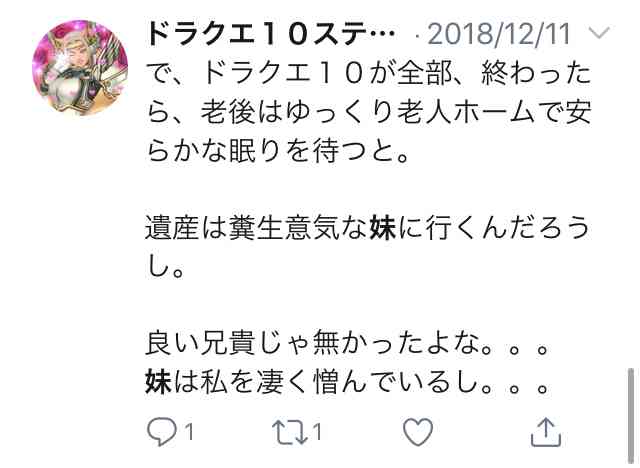
Task: Open the ドラクエ10ステ… profile name
Action: [271, 34]
